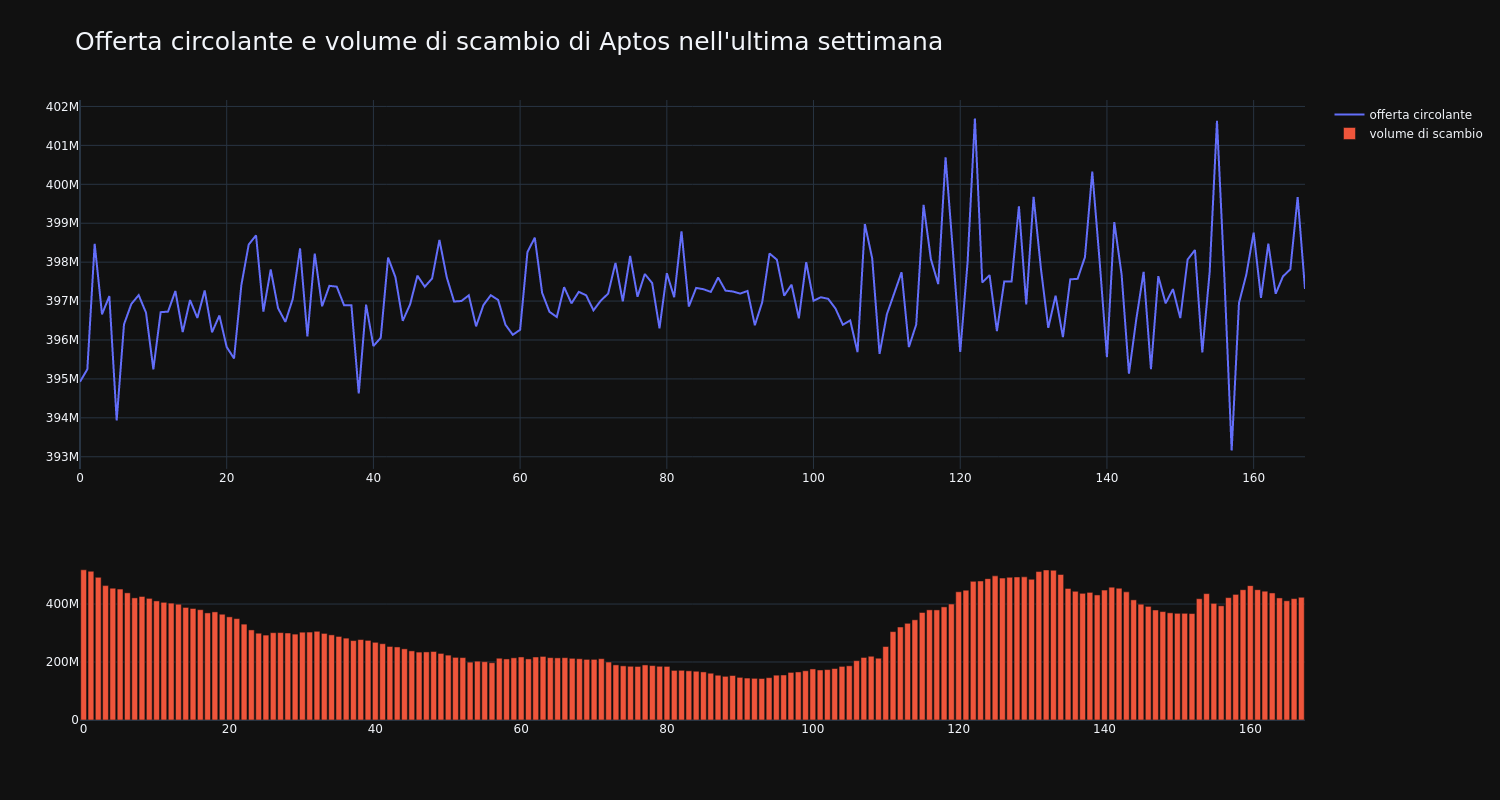
Task: Click the 393M y-axis label
Action: (x=62, y=457)
